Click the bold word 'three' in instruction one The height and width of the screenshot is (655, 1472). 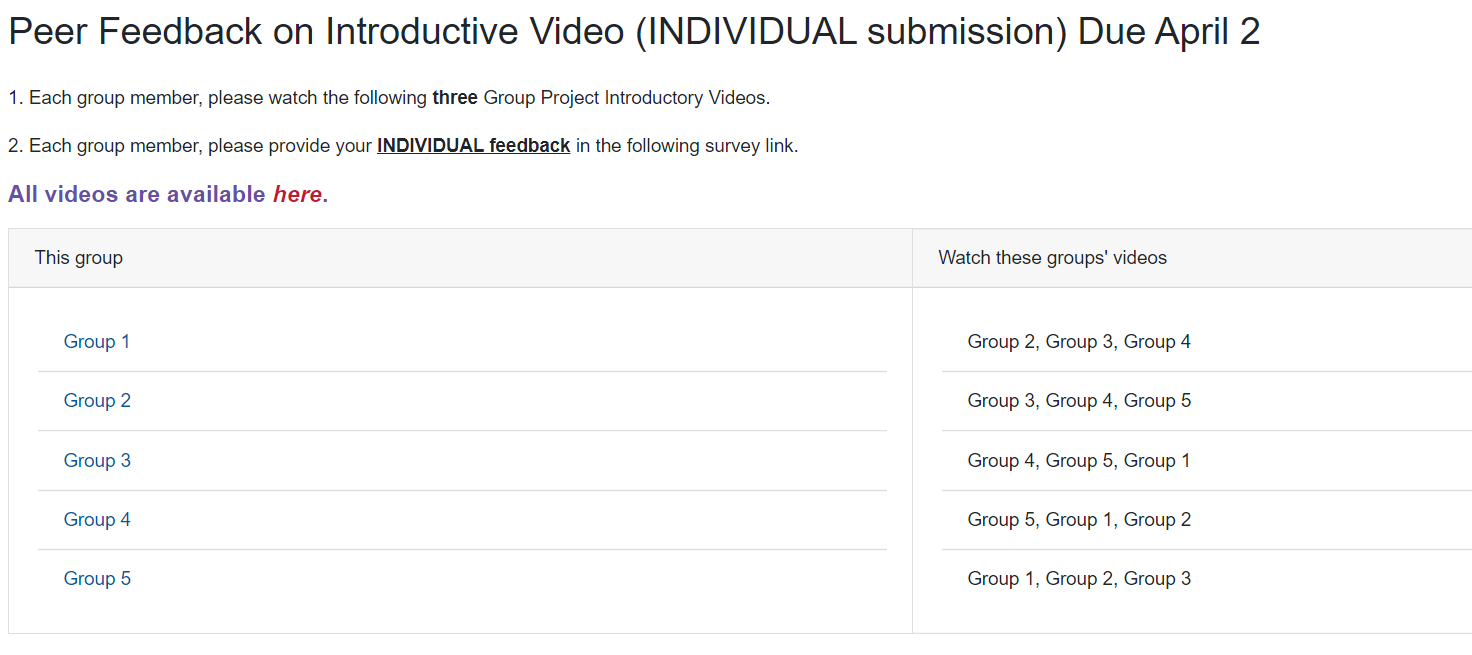pos(455,98)
